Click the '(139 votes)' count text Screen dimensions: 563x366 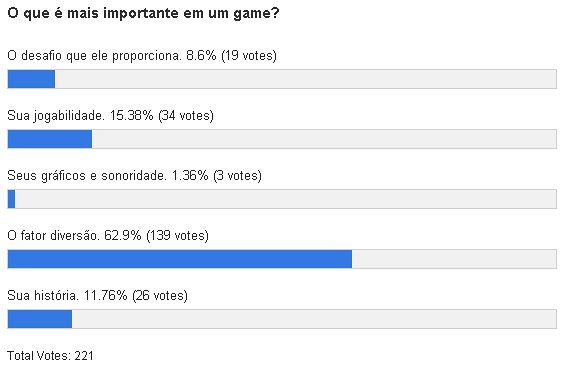click(177, 236)
